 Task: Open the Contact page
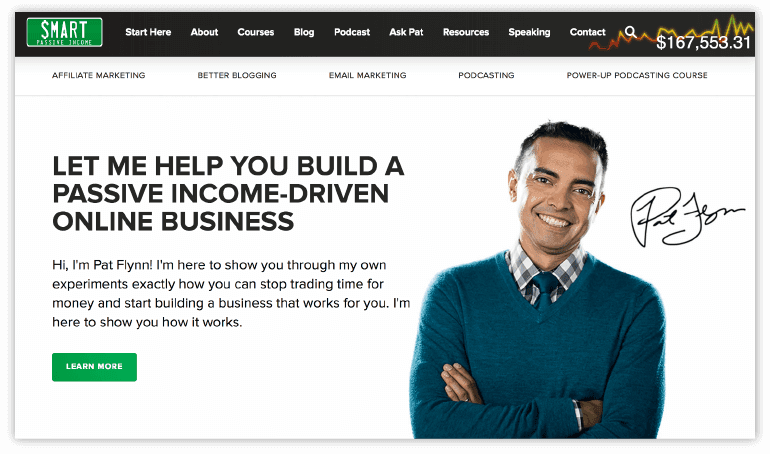pos(587,32)
